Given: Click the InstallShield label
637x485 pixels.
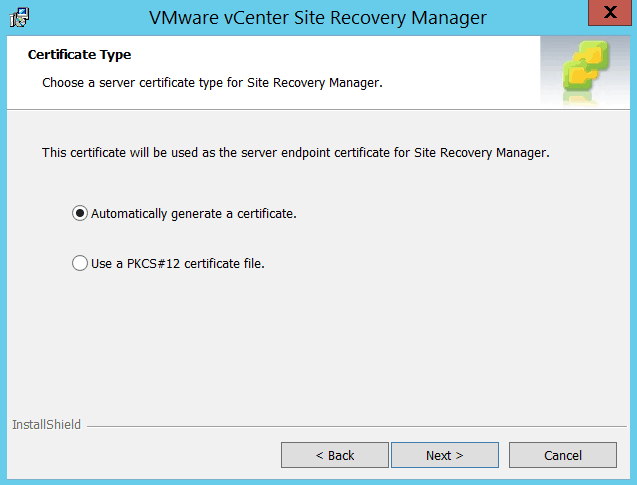Looking at the screenshot, I should pos(46,425).
